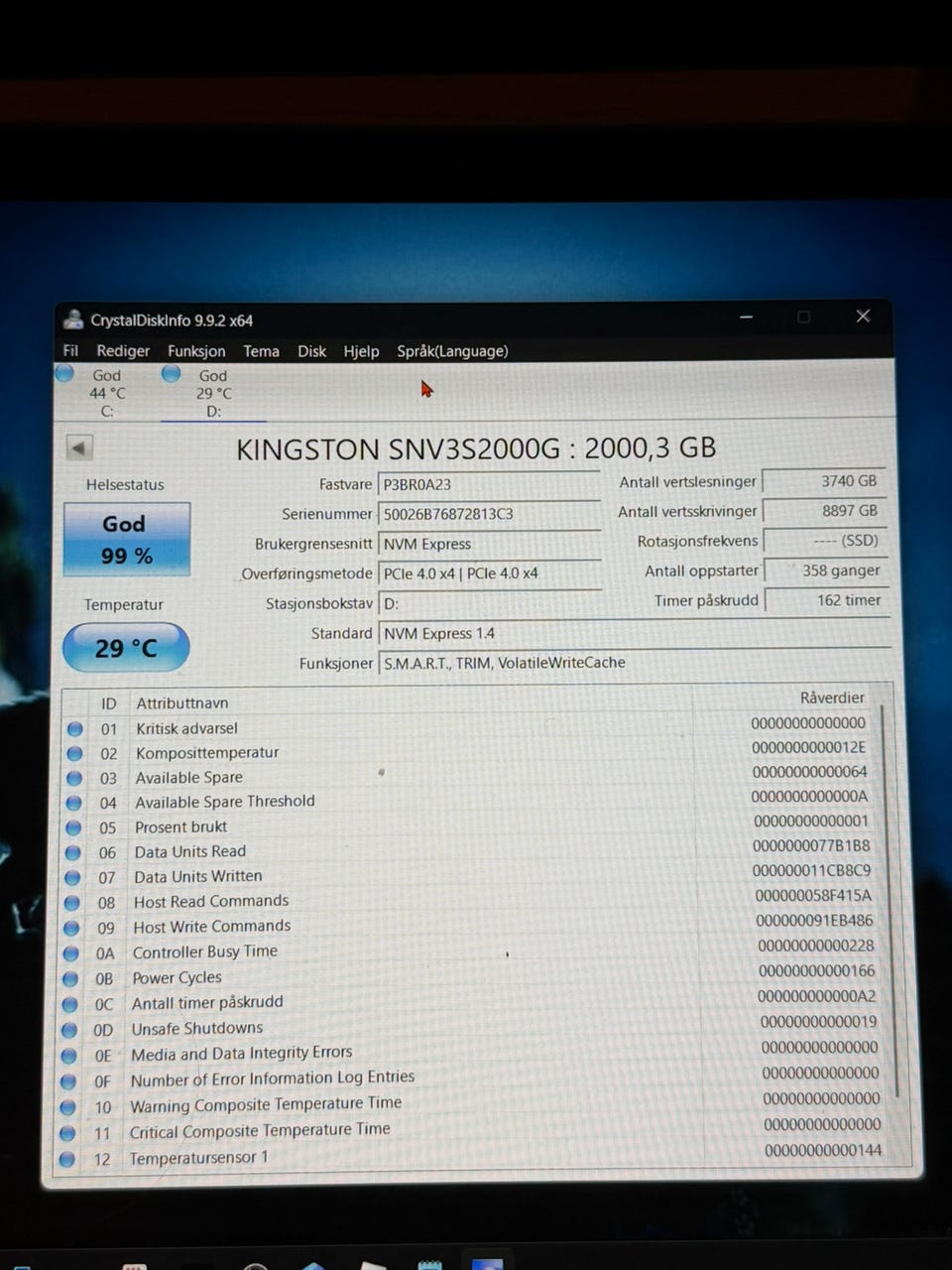
Task: Minimize the CrystalDiskInfo window
Action: pos(746,317)
